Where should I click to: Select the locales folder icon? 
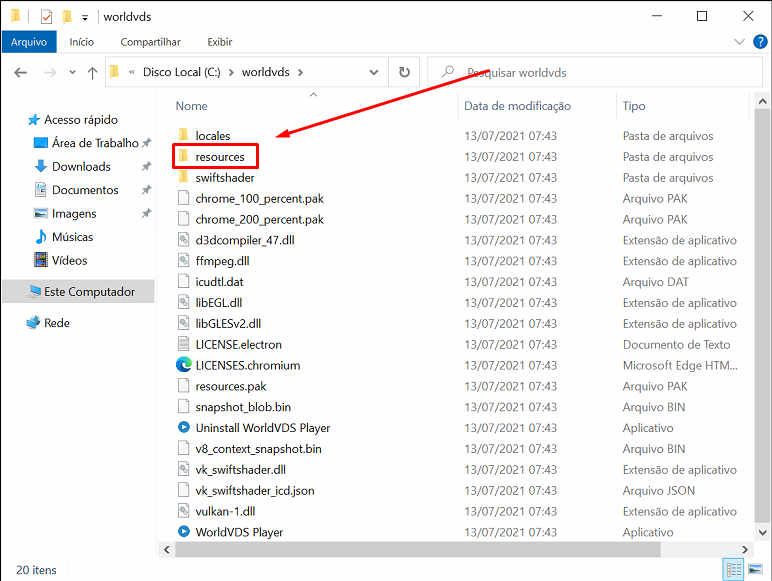point(184,135)
